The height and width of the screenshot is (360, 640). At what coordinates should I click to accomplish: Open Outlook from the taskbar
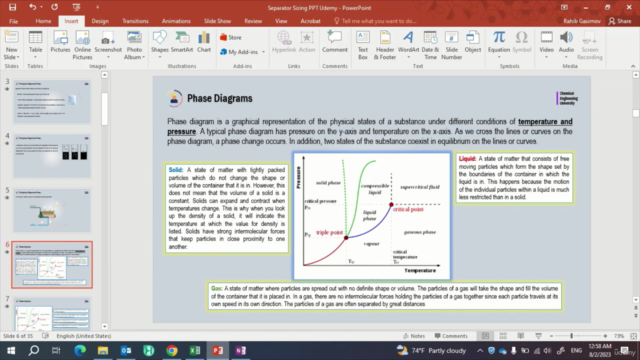point(126,351)
